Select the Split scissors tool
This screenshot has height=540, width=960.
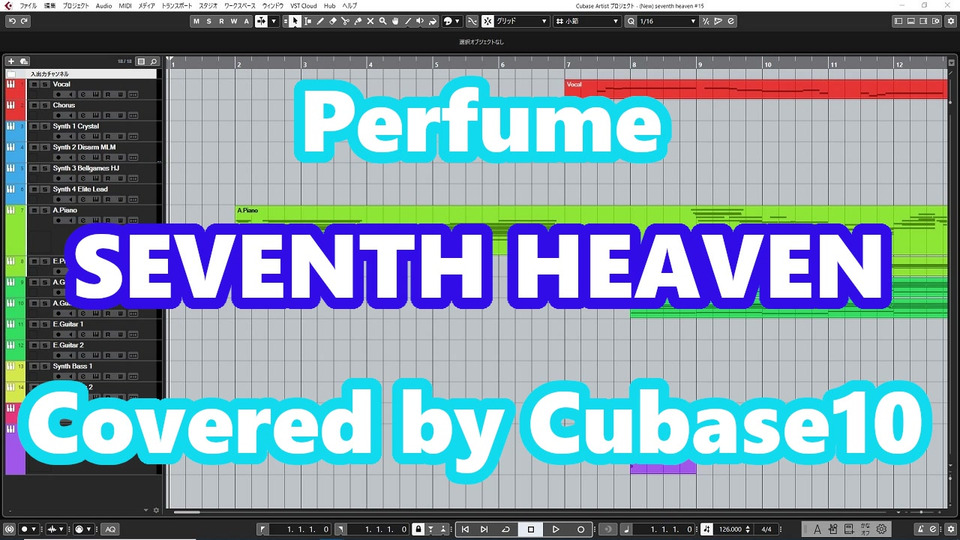click(345, 21)
